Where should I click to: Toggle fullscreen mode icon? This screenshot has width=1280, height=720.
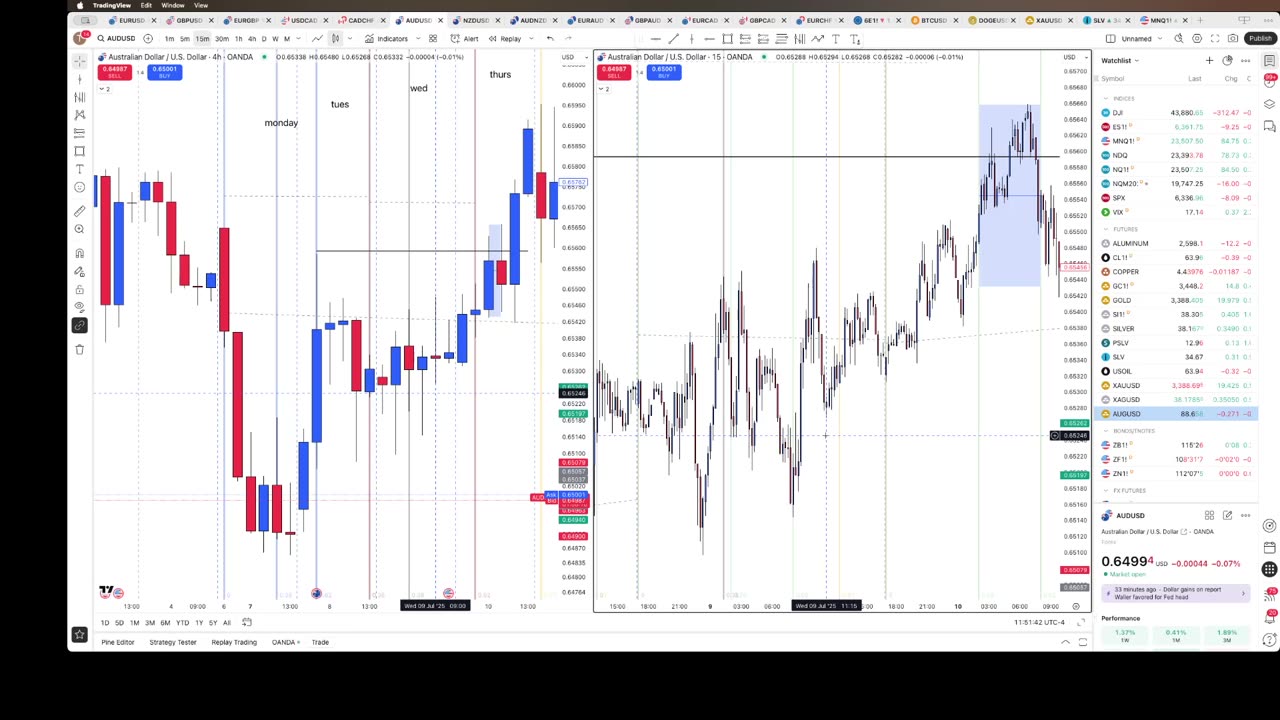coord(1215,39)
